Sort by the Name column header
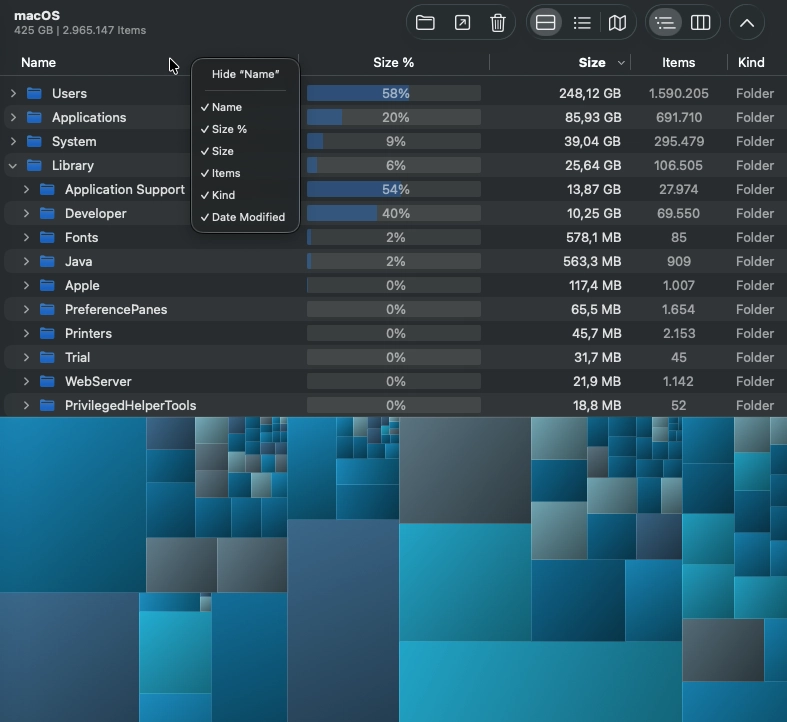Image resolution: width=787 pixels, height=722 pixels. coord(39,63)
